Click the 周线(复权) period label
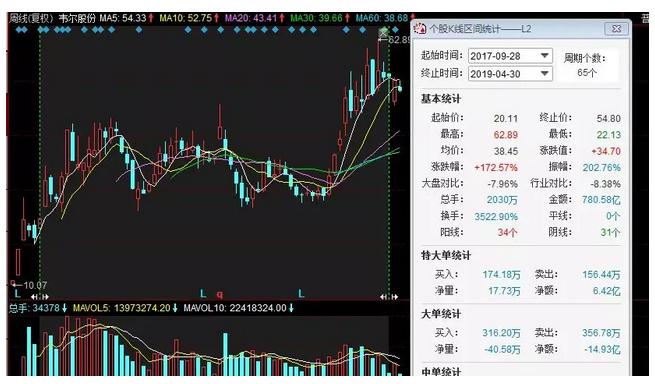 click(x=32, y=18)
